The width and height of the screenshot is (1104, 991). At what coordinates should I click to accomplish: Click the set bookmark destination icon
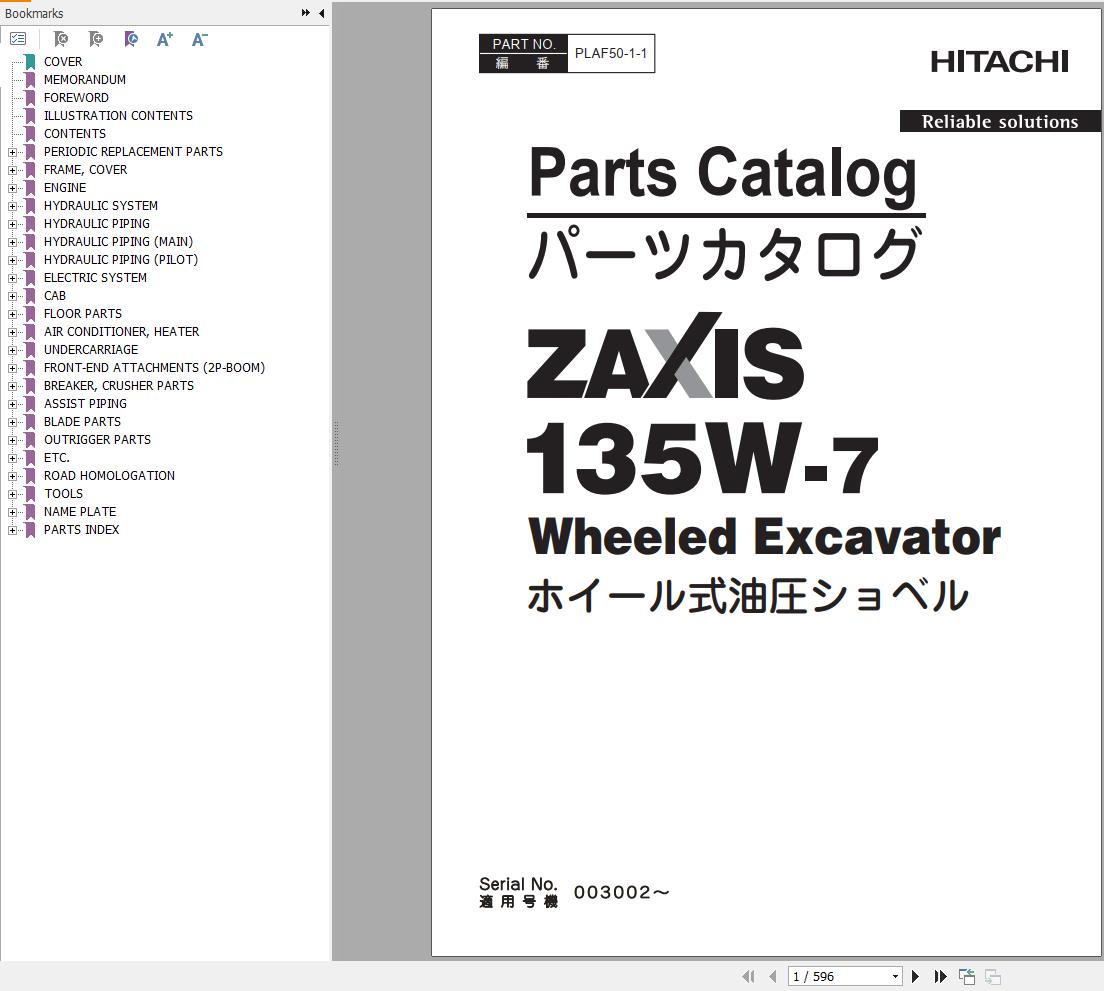[131, 39]
